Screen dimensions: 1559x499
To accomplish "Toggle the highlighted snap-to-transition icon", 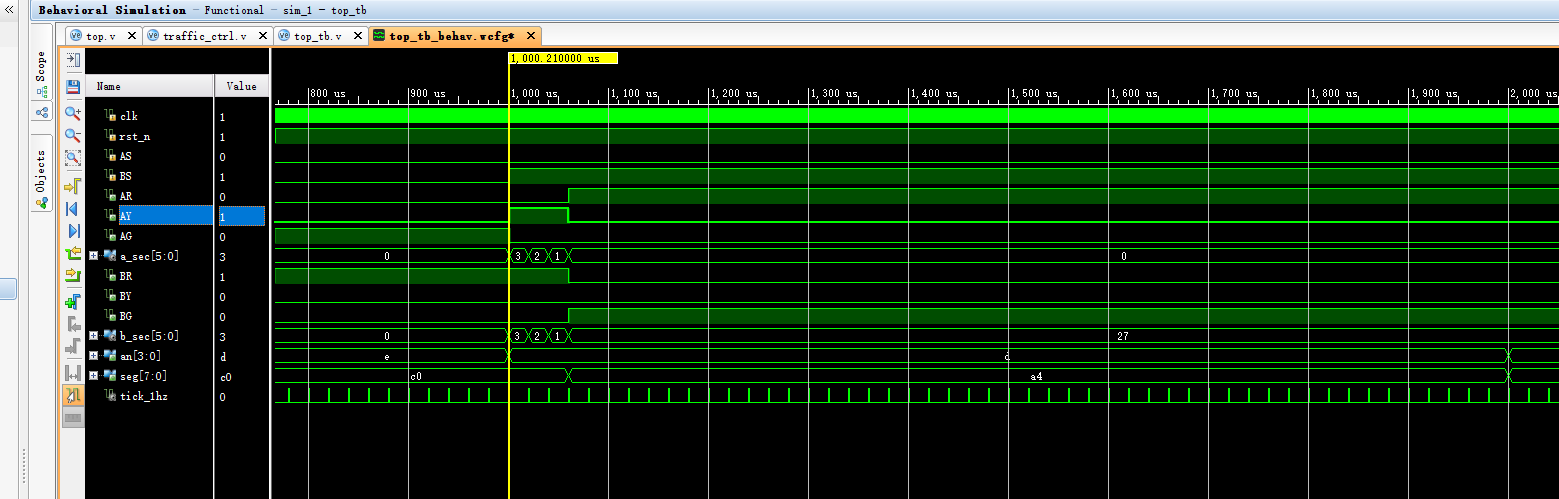I will tap(73, 396).
